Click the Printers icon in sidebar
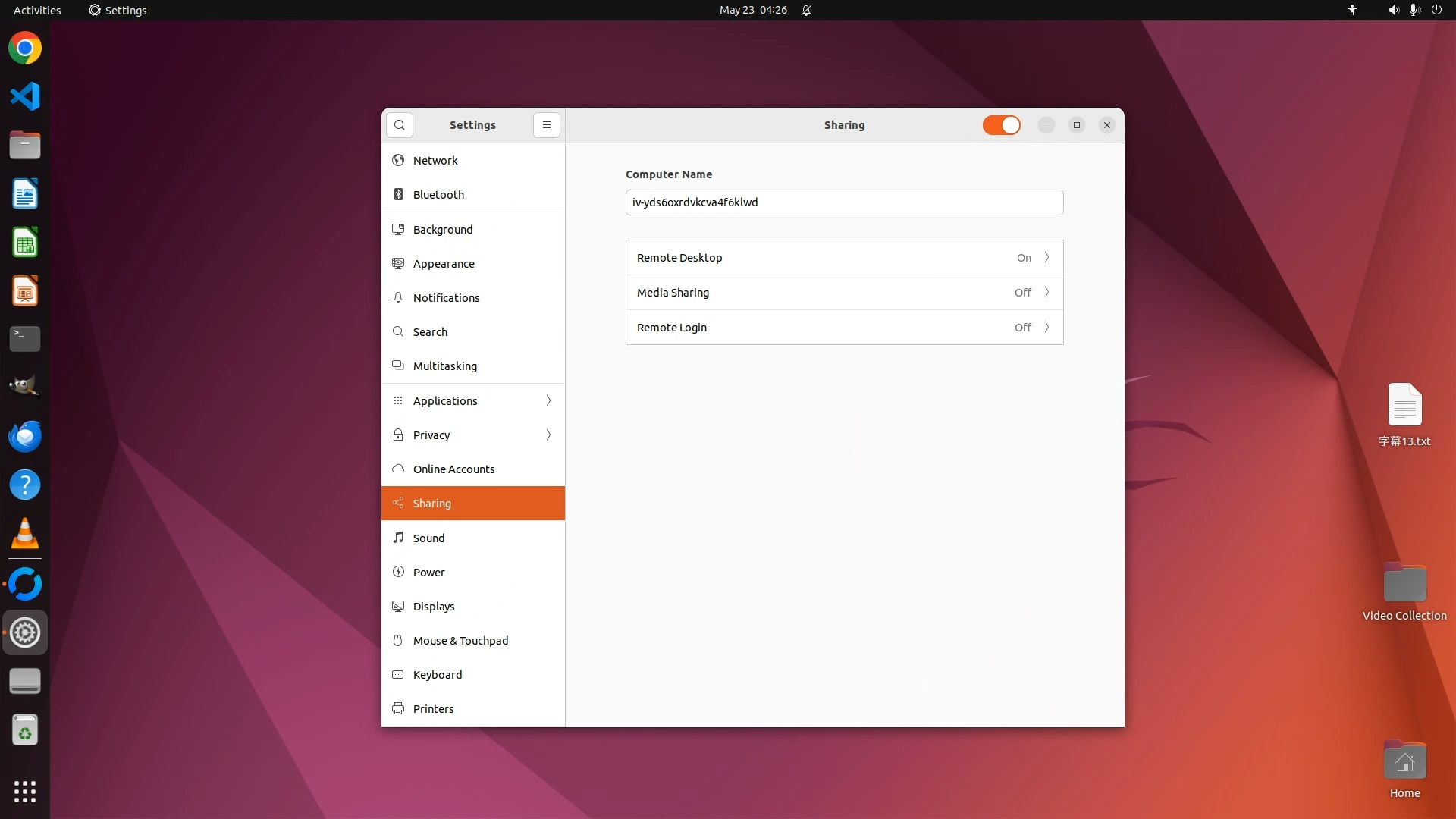The image size is (1456, 819). click(x=398, y=709)
